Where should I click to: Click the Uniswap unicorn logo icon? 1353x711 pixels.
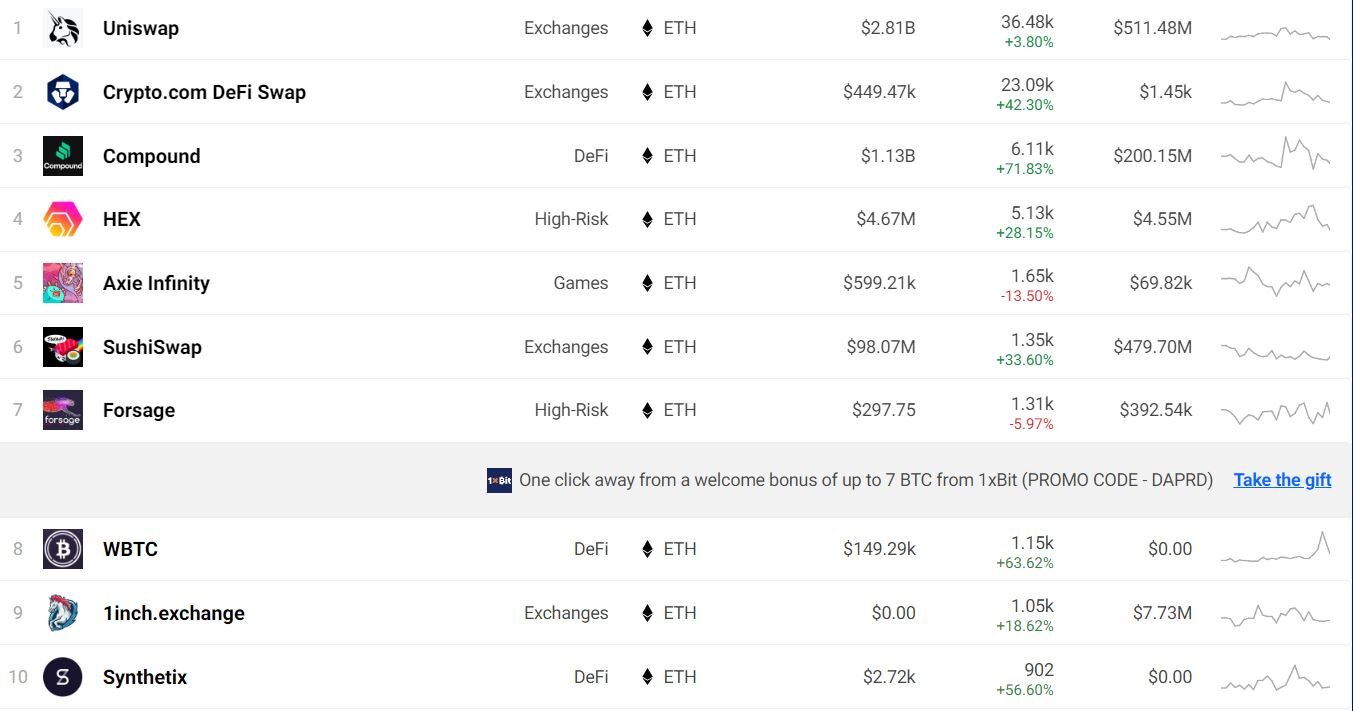click(63, 28)
